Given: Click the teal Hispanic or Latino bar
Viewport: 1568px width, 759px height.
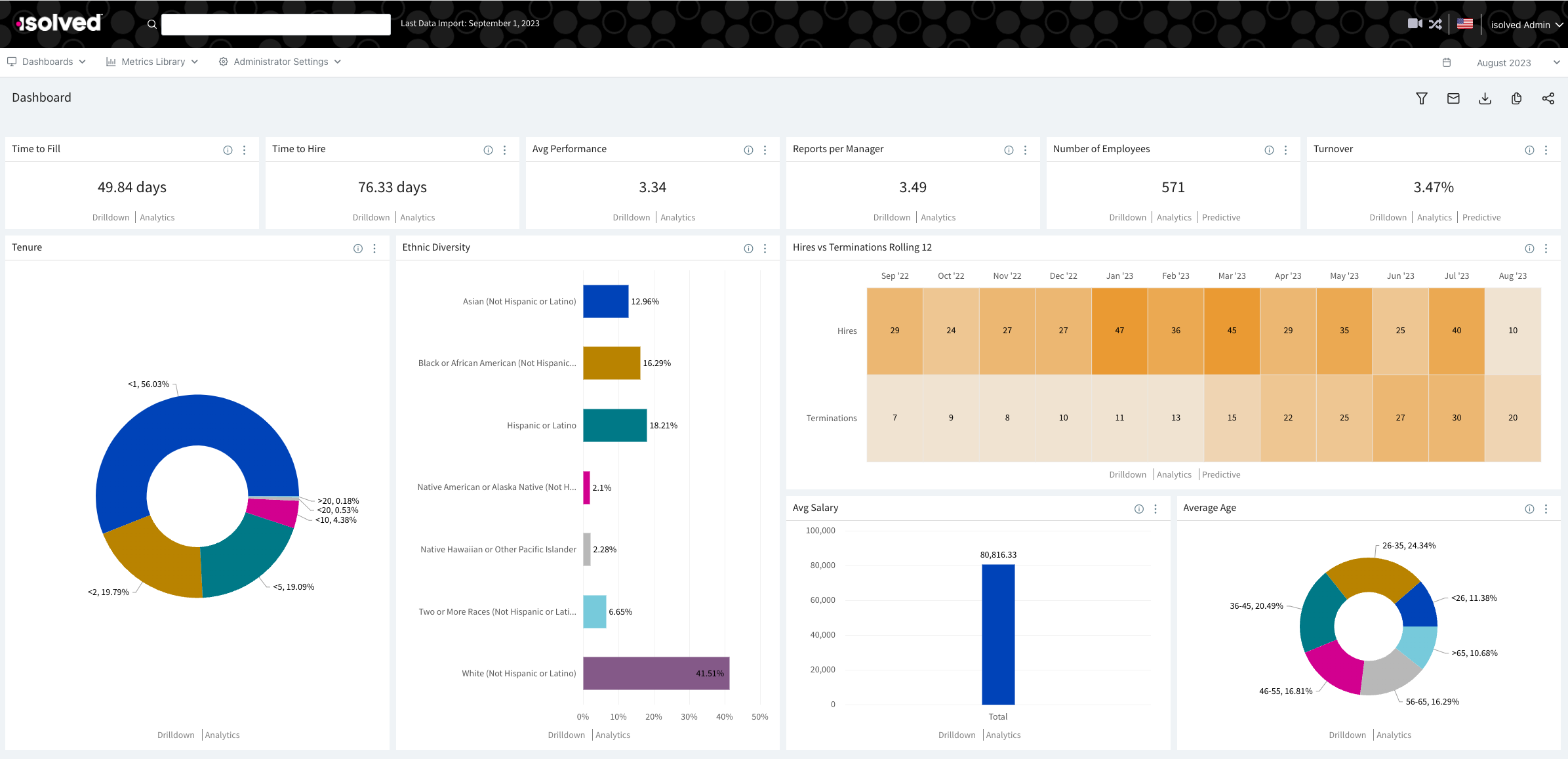Looking at the screenshot, I should point(615,425).
